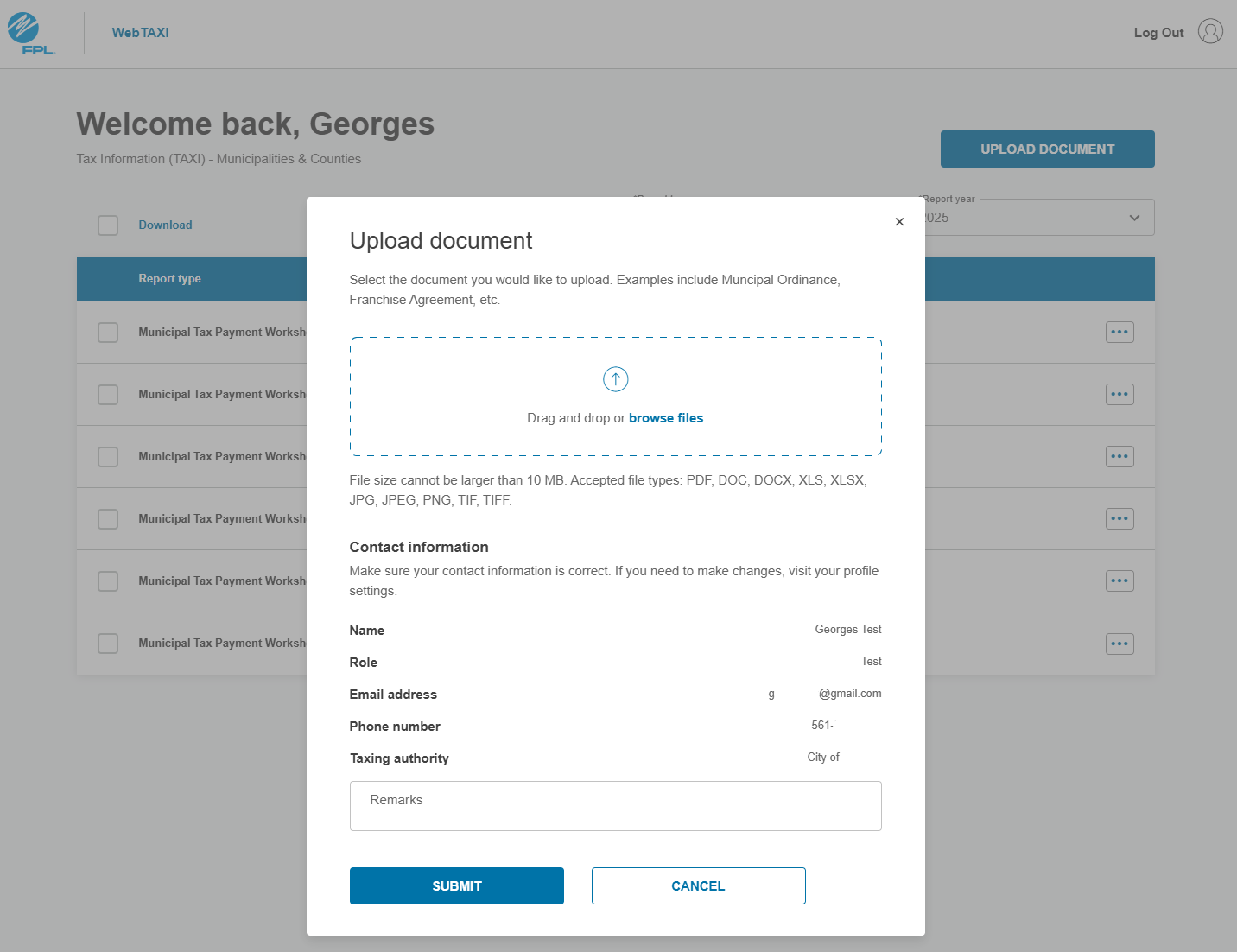Click the Download link
This screenshot has width=1237, height=952.
tap(165, 225)
